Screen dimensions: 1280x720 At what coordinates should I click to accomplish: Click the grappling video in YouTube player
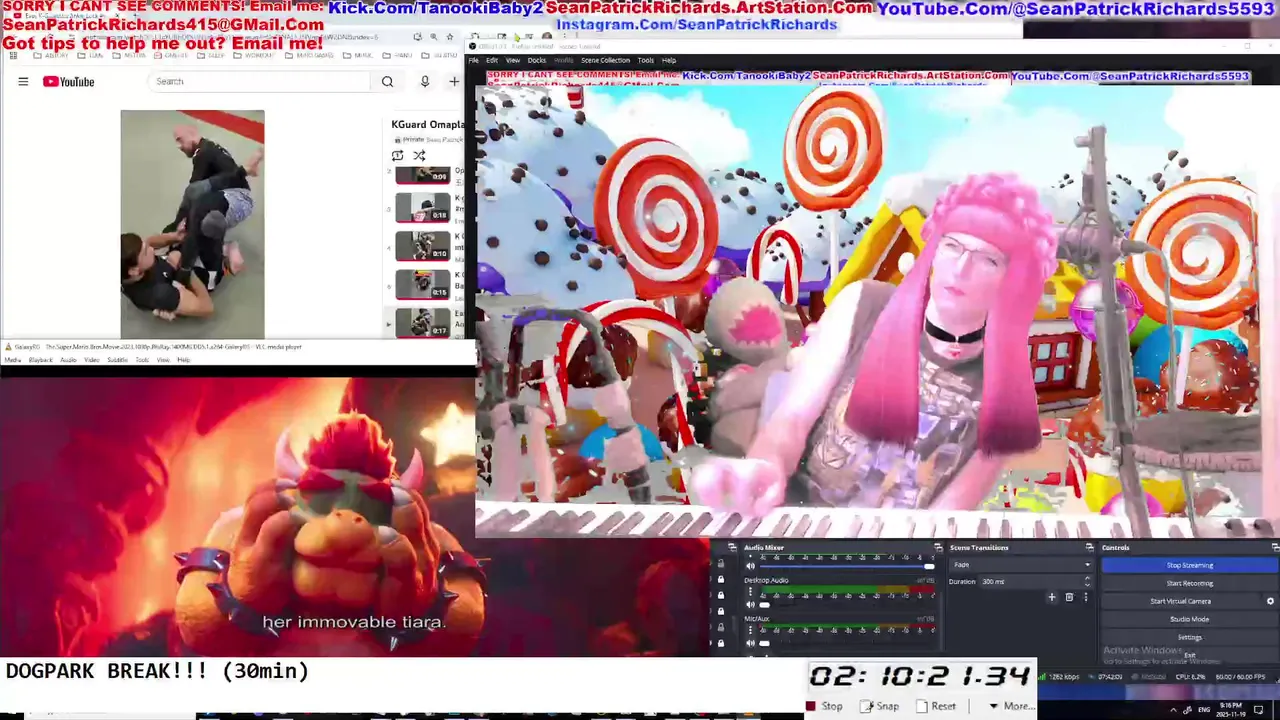(x=192, y=224)
